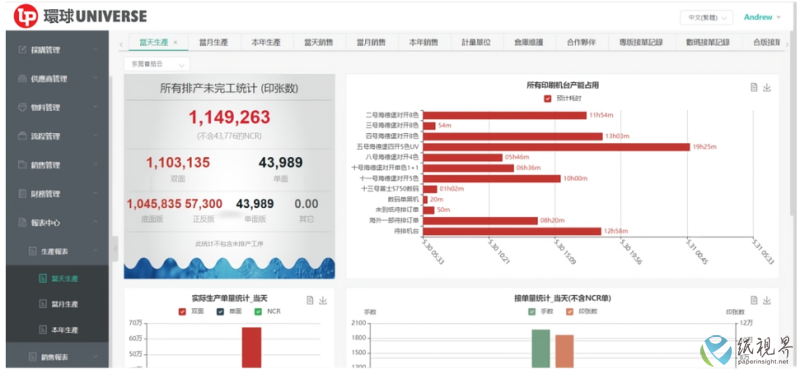The width and height of the screenshot is (800, 369).
Task: Expand the 銷售報表 sidebar item
Action: [57, 357]
